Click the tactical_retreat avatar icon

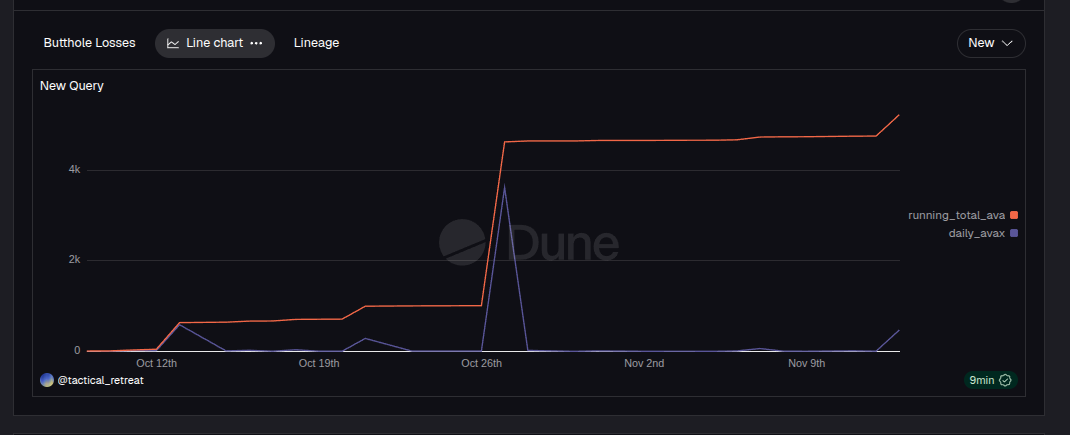[x=46, y=380]
